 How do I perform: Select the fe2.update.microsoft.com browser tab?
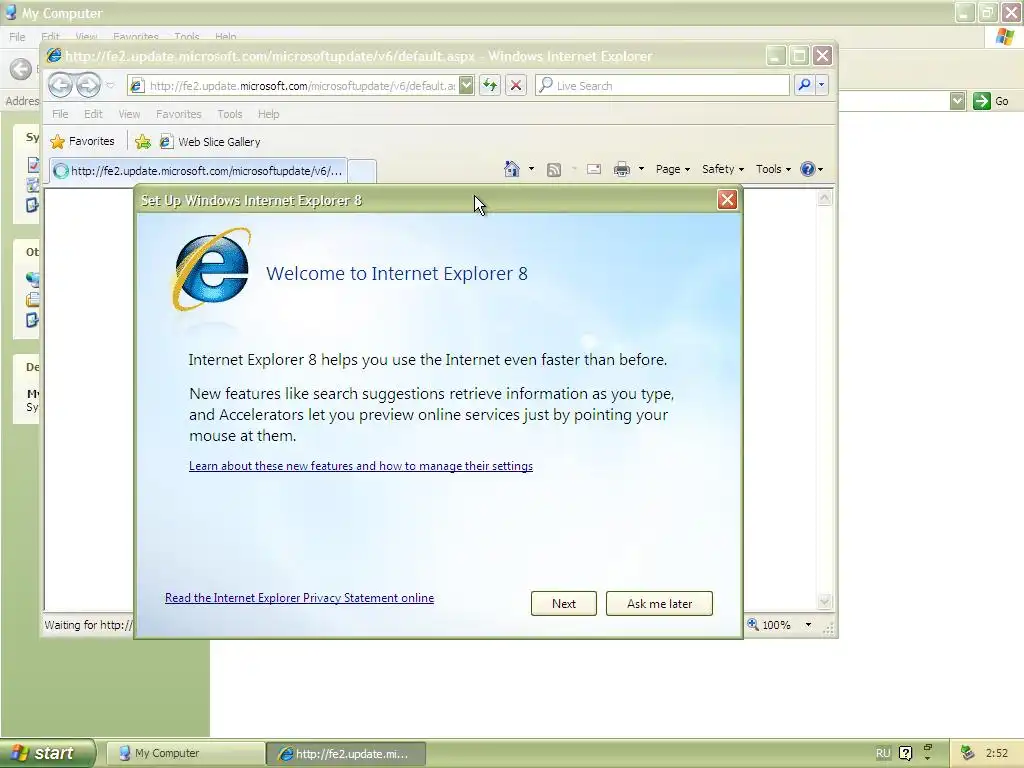pos(198,170)
